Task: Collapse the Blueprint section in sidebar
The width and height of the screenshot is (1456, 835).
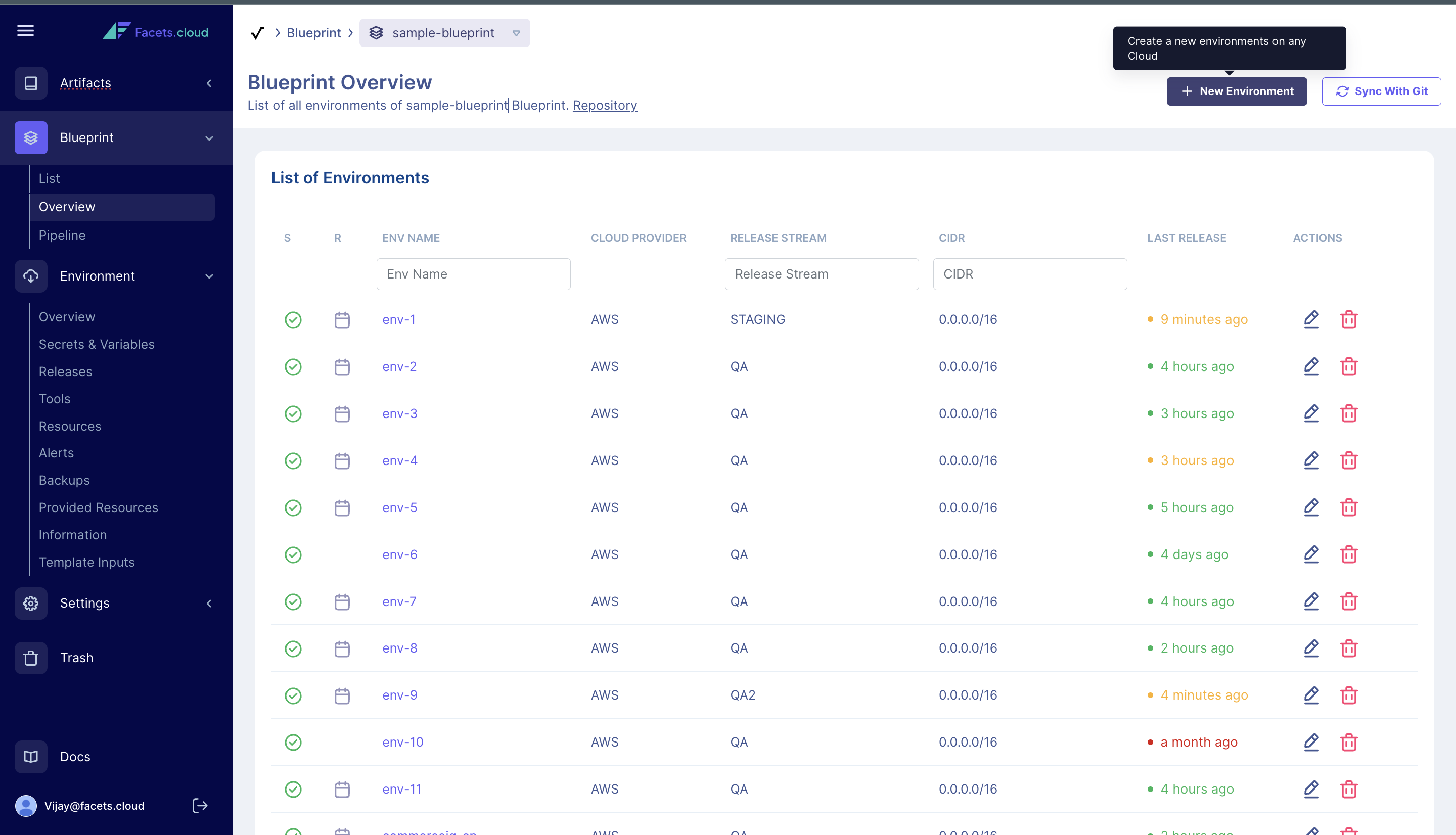Action: 209,138
